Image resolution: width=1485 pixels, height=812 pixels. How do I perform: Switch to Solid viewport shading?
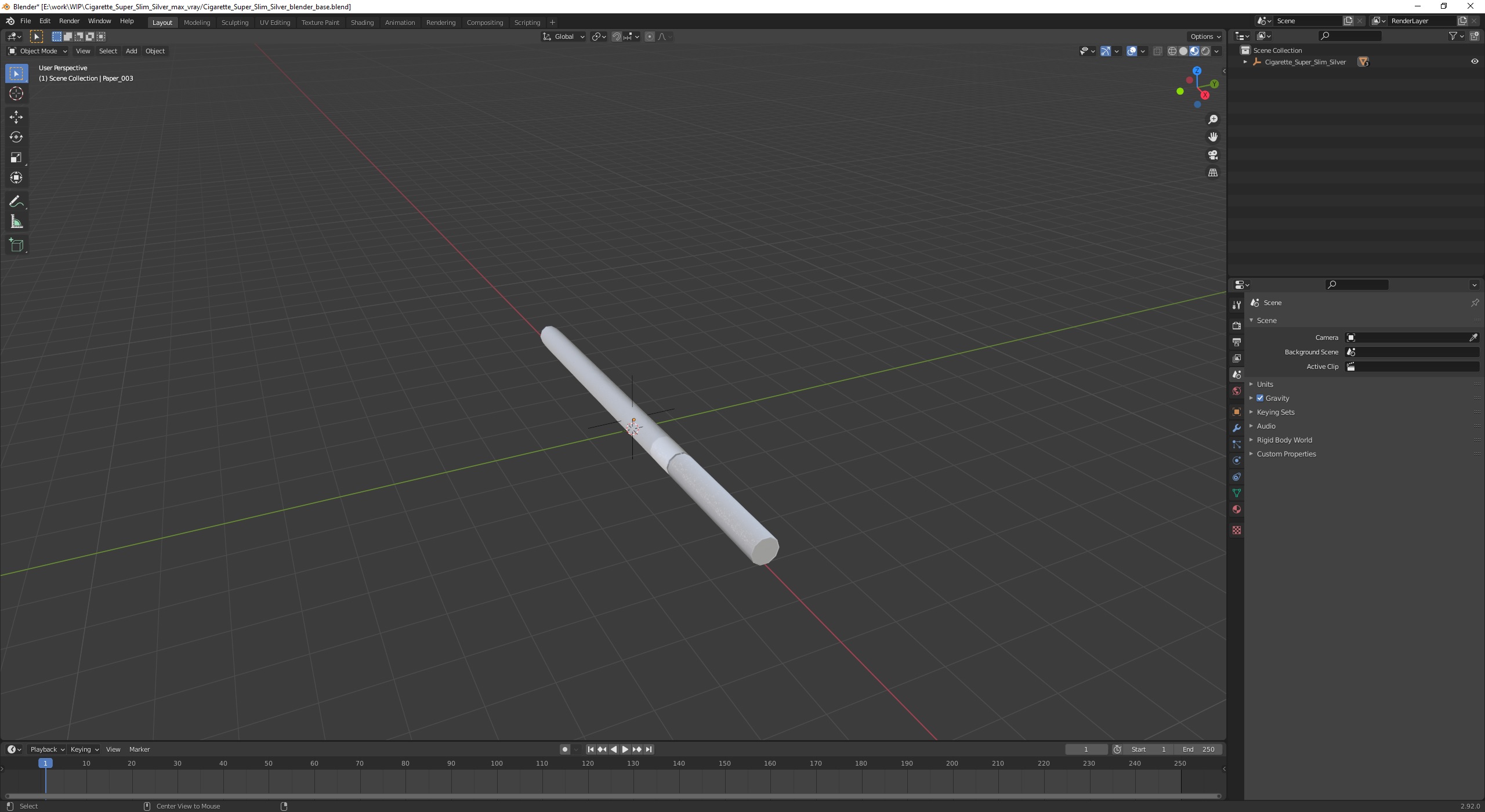pos(1183,51)
